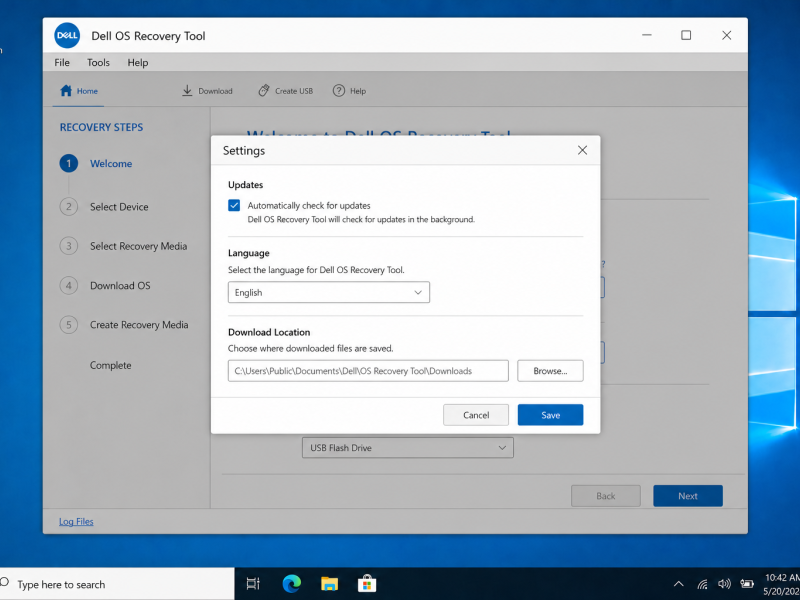Uncheck Automatically check for updates
This screenshot has width=800, height=600.
tap(234, 205)
